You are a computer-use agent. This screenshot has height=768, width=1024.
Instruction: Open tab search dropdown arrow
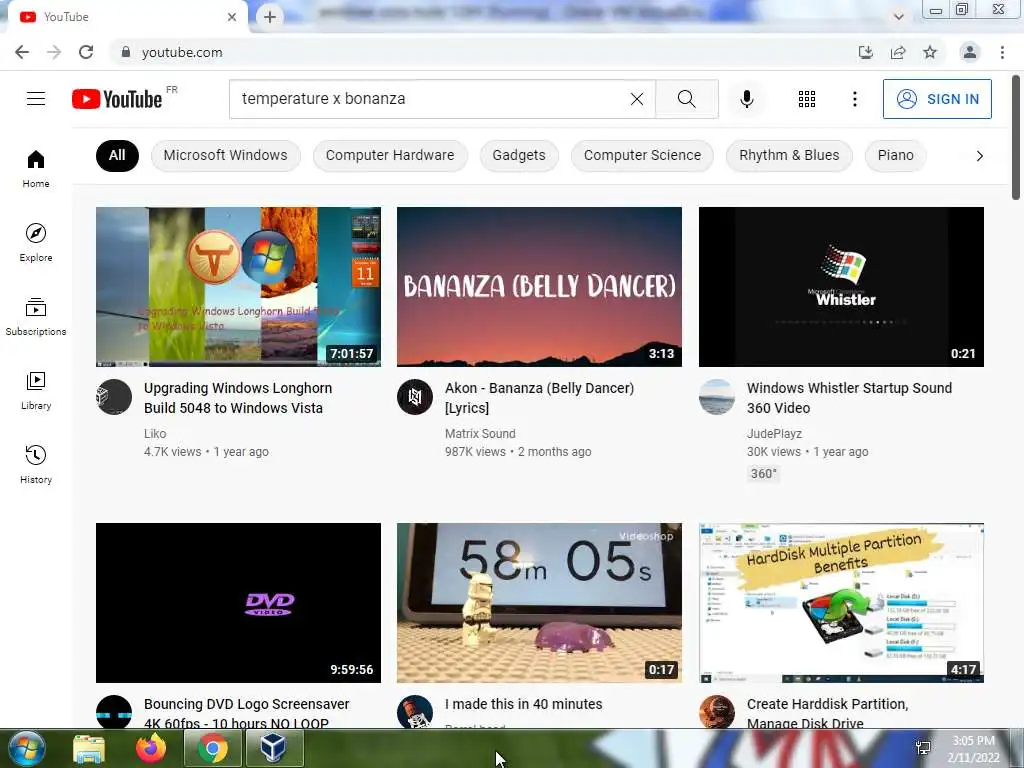pos(899,17)
